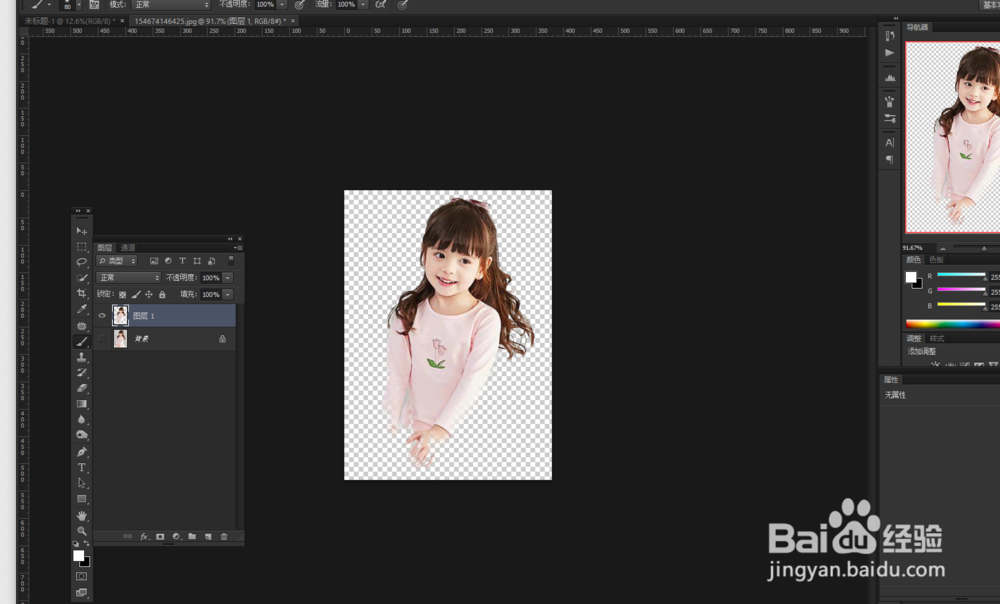This screenshot has width=1000, height=604.
Task: Click the color spectrum ramp
Action: click(x=952, y=324)
